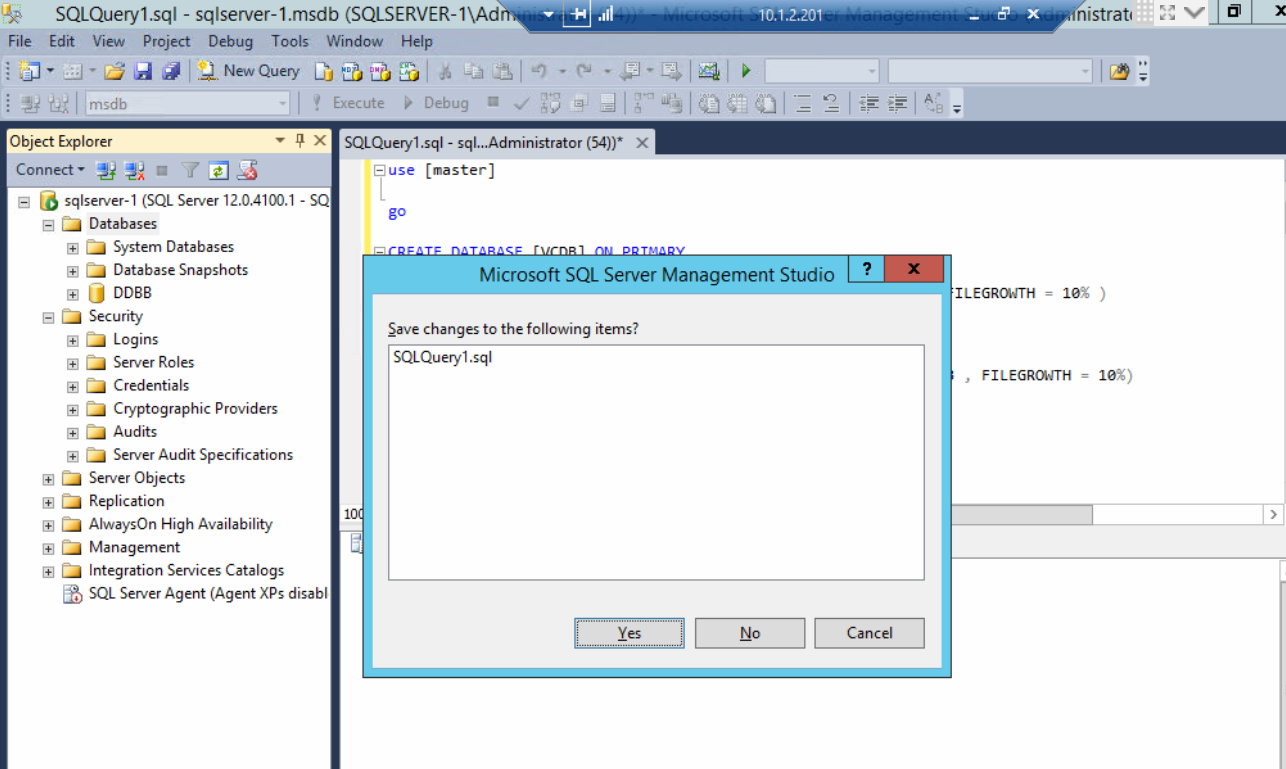Click the Open File folder icon
The width and height of the screenshot is (1286, 769).
pyautogui.click(x=114, y=71)
